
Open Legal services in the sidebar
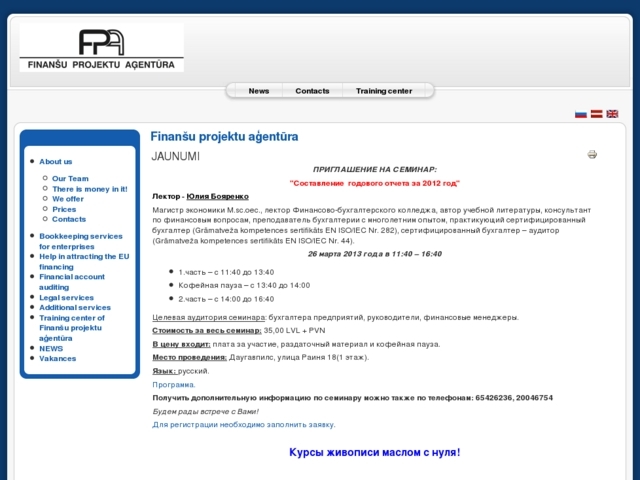tap(67, 298)
